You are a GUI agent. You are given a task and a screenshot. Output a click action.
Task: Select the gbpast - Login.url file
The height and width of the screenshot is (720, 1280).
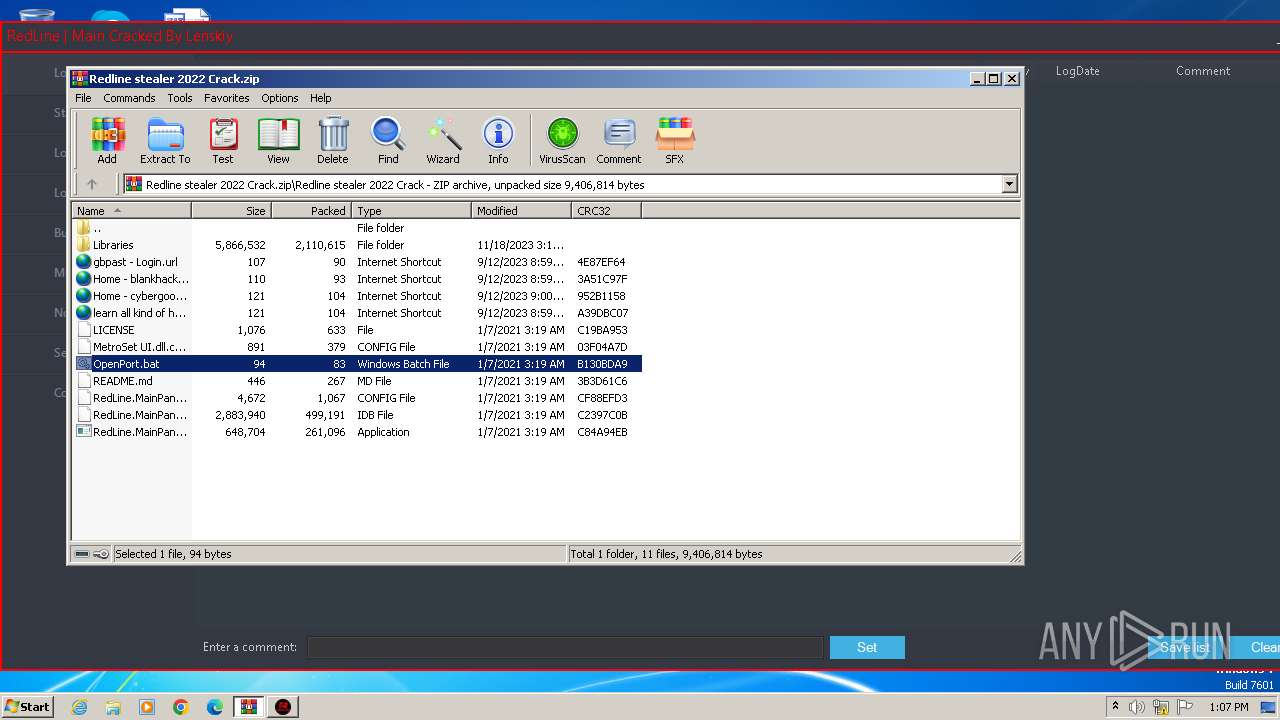pyautogui.click(x=358, y=262)
